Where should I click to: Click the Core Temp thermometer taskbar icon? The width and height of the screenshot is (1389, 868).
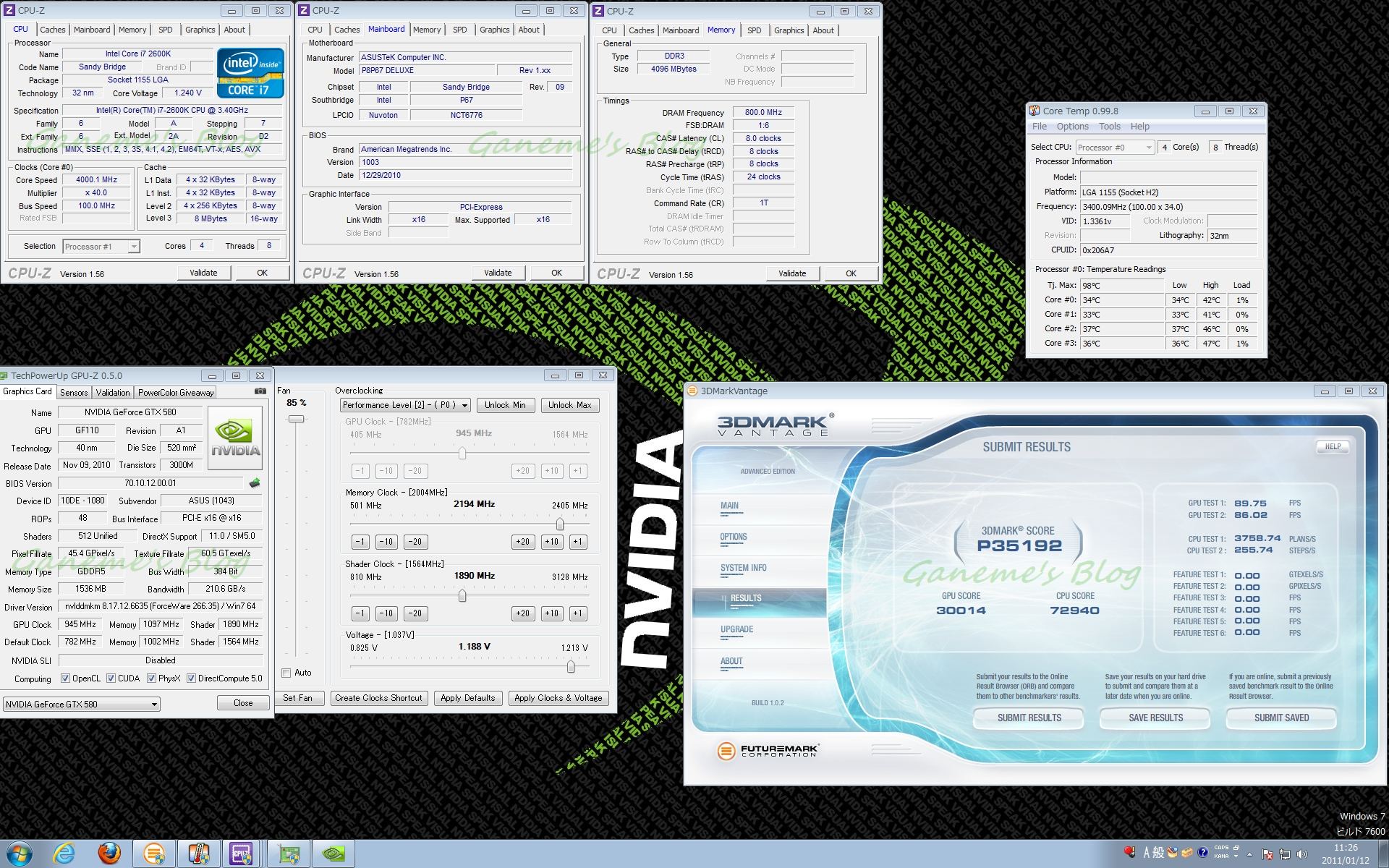pyautogui.click(x=197, y=854)
